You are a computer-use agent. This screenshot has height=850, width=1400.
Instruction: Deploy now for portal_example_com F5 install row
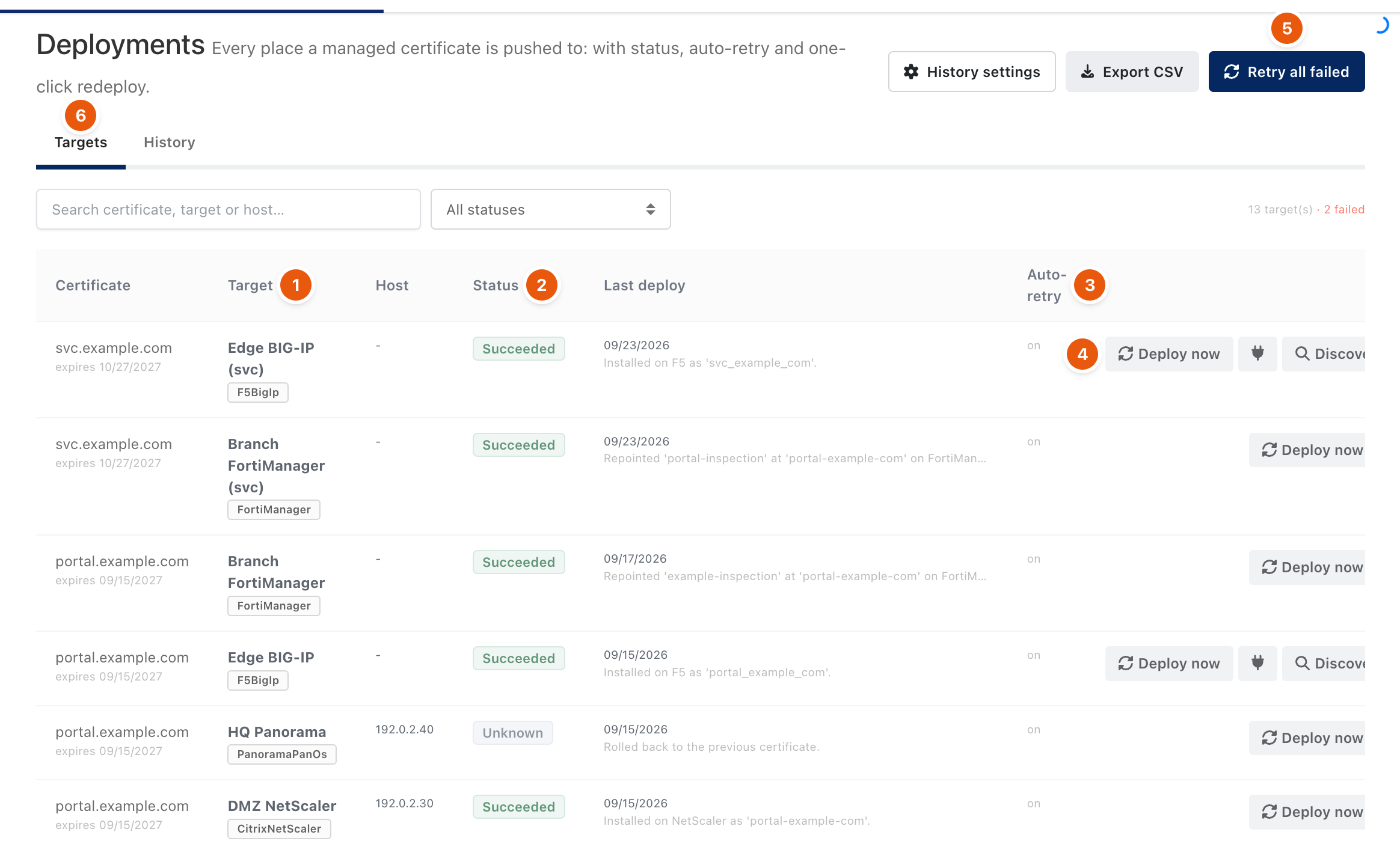point(1169,664)
